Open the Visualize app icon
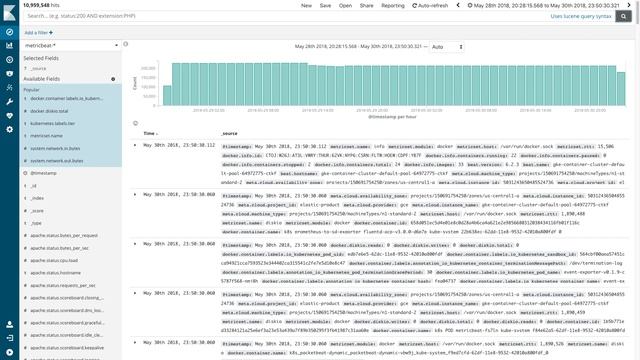Screen dimensions: 640x360 click(9, 46)
